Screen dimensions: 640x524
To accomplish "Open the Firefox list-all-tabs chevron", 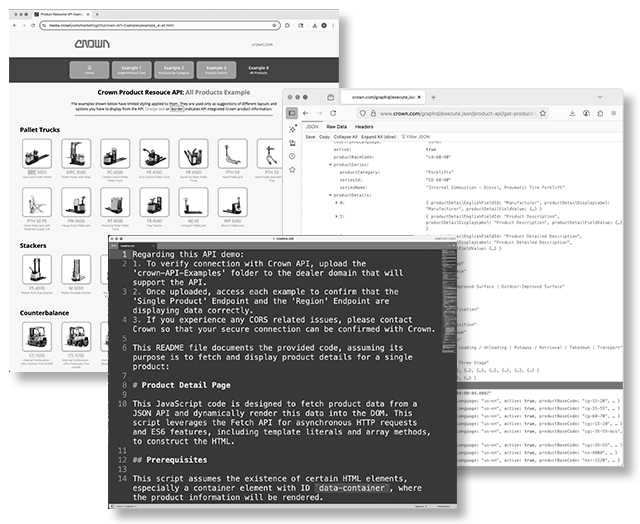I will [600, 97].
